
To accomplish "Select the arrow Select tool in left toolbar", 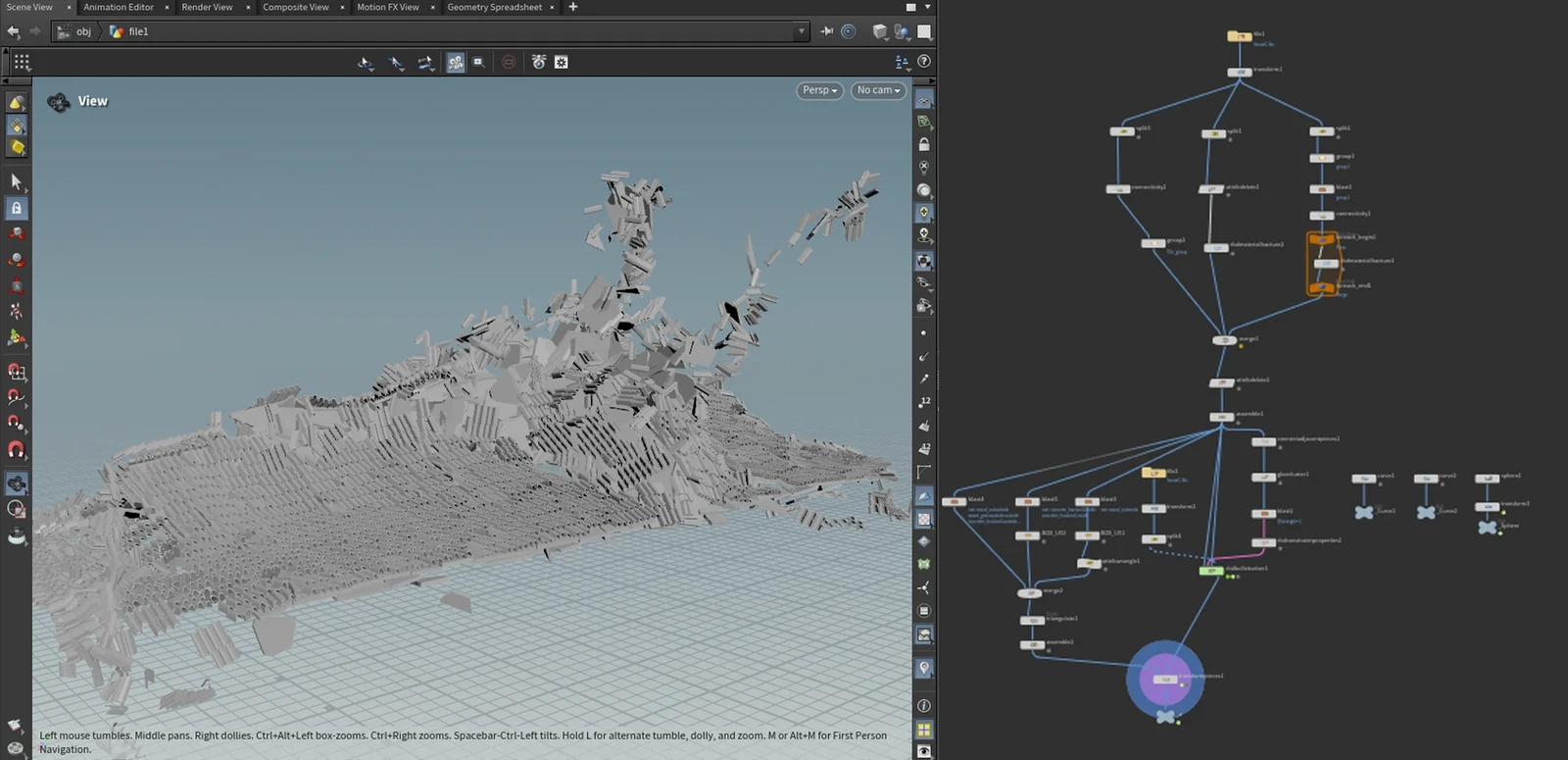I will pos(16,182).
